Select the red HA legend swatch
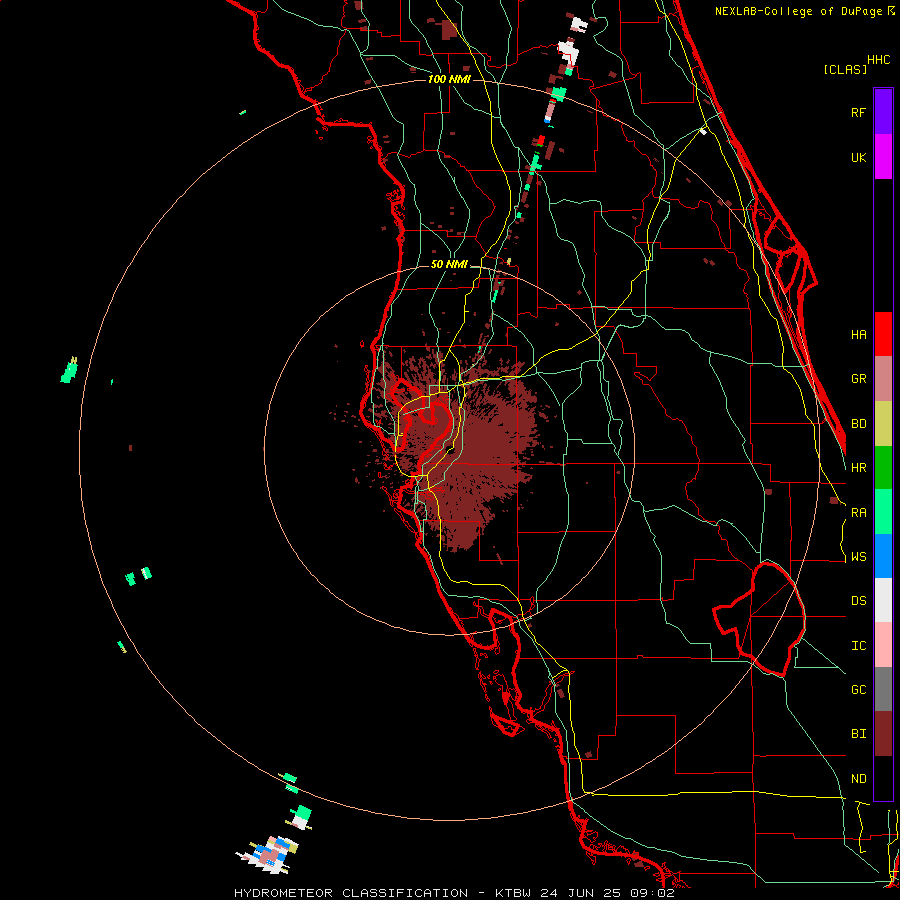The height and width of the screenshot is (900, 900). [x=883, y=334]
